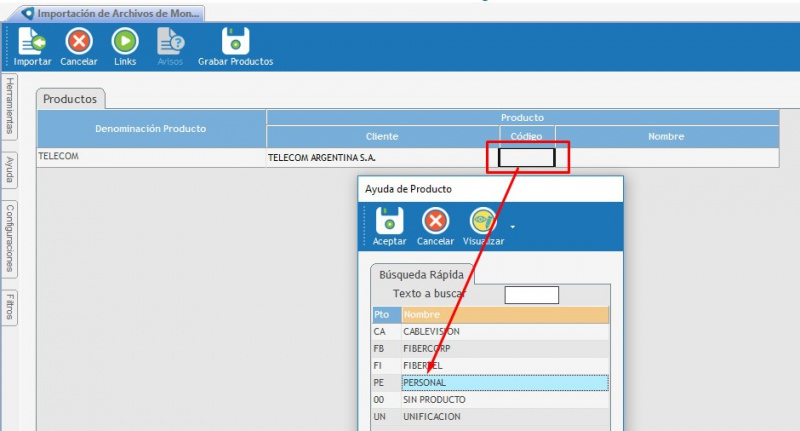Click the Texto a buscar input field
The image size is (800, 431).
coord(531,295)
